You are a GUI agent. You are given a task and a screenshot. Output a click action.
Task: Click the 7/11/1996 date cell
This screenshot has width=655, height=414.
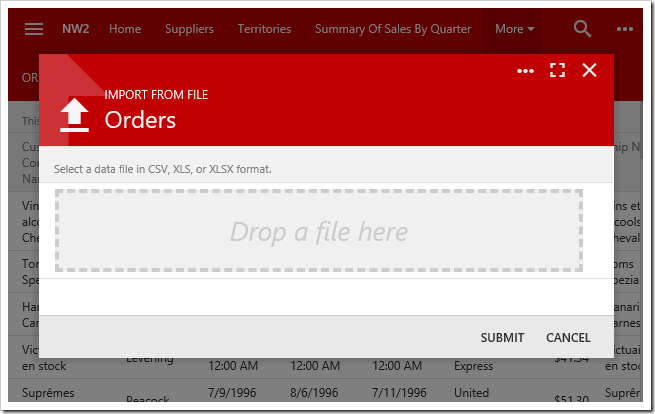tap(399, 393)
